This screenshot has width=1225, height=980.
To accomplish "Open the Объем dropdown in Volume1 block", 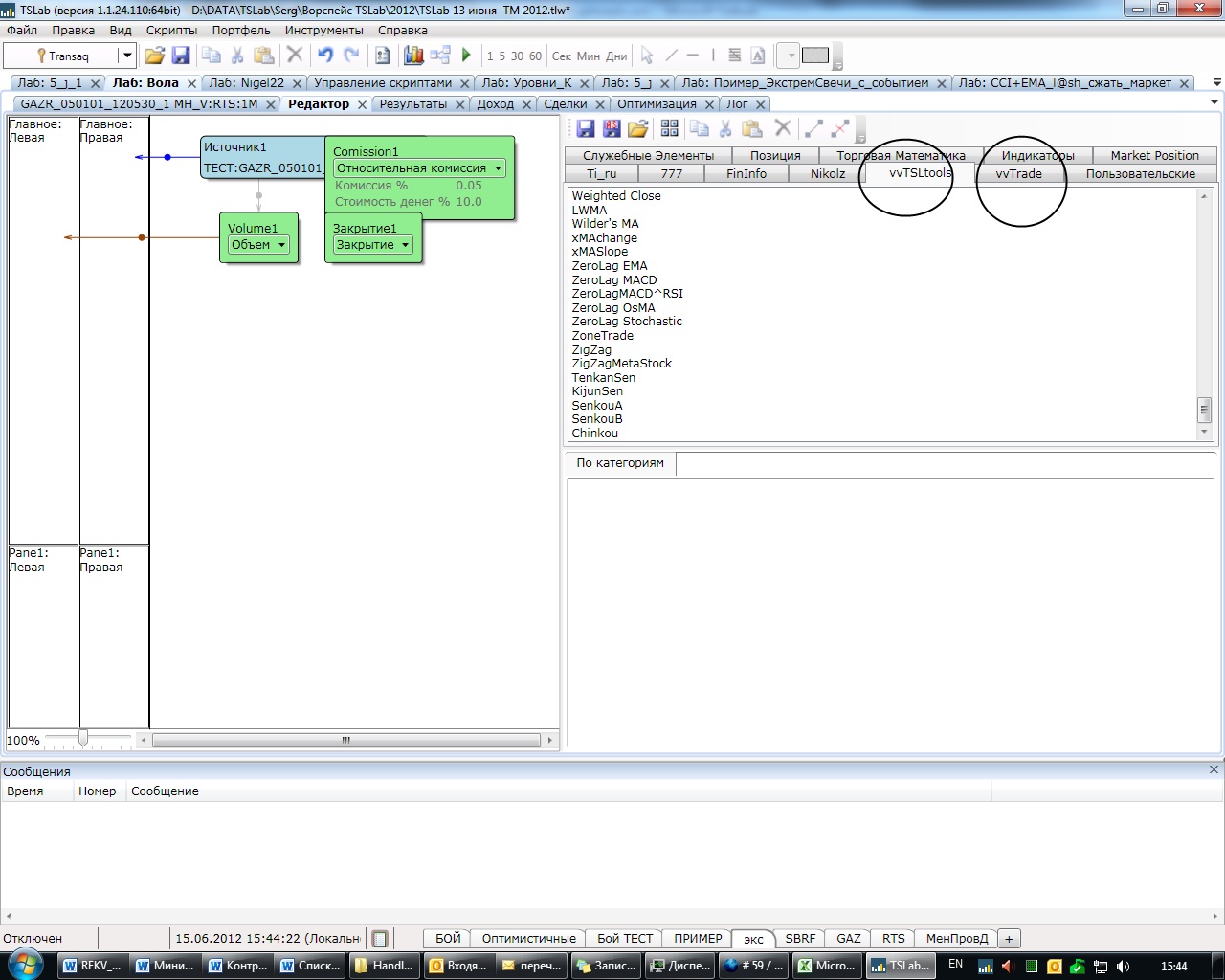I will pos(281,245).
